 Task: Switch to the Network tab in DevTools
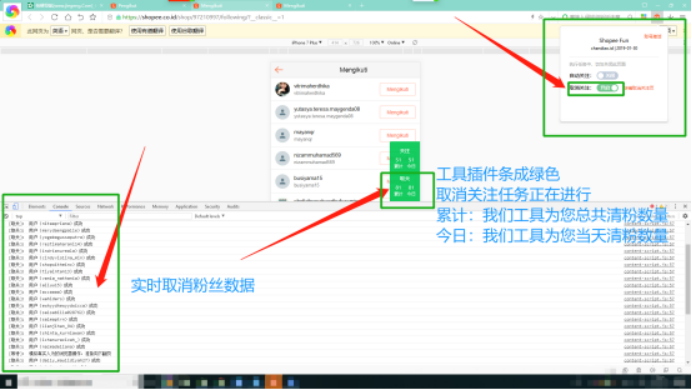[x=105, y=206]
